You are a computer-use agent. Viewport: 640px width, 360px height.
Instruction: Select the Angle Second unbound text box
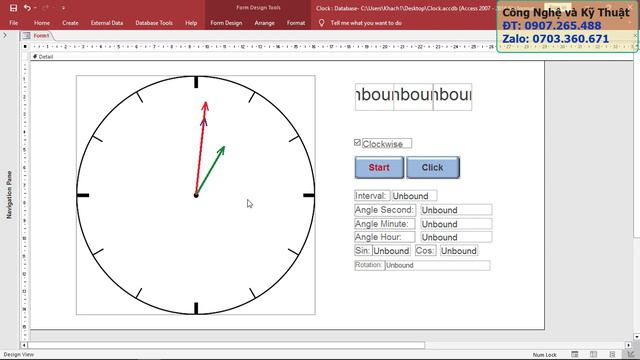click(456, 210)
